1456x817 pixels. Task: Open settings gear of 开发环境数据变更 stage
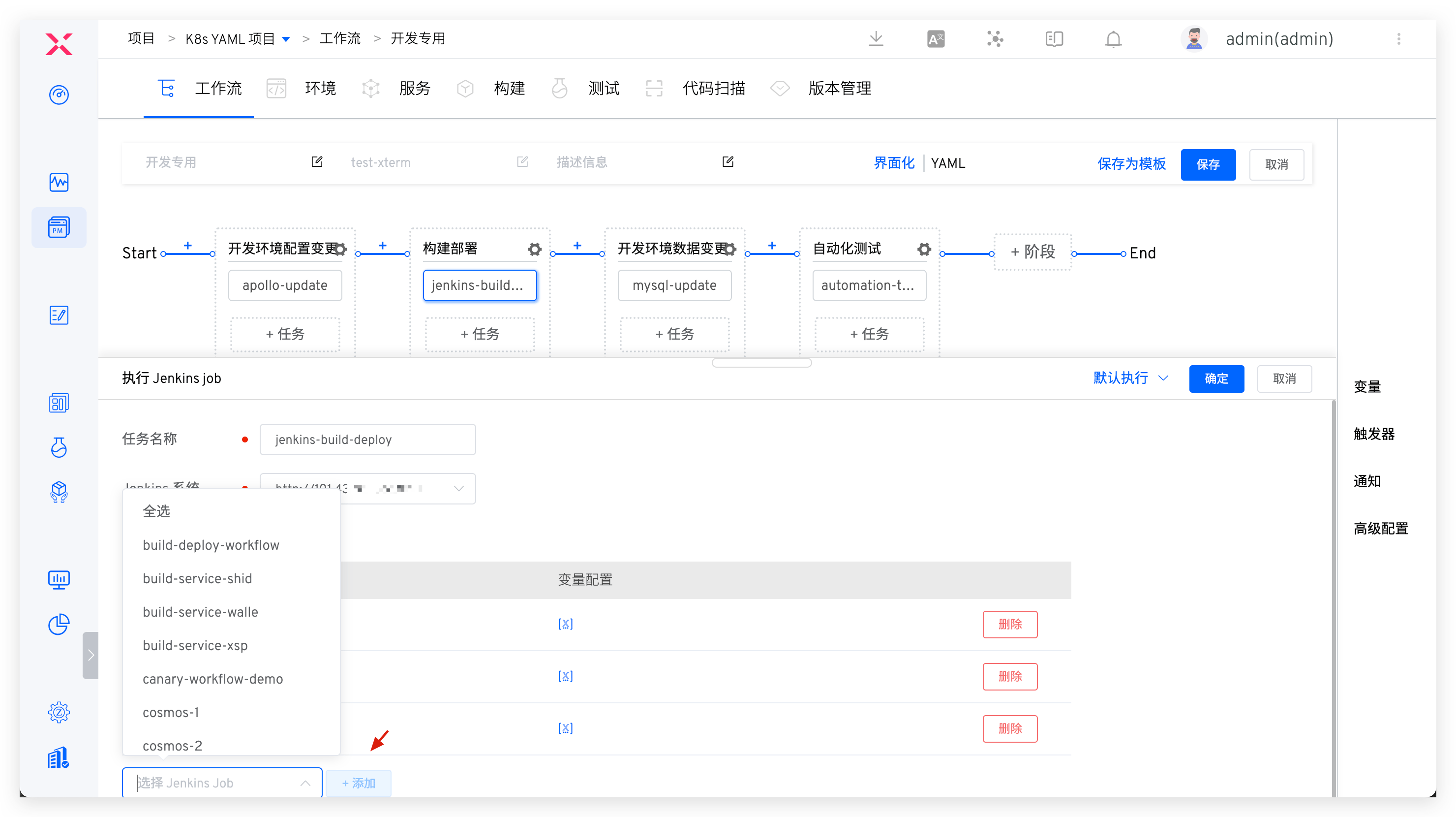click(x=729, y=249)
